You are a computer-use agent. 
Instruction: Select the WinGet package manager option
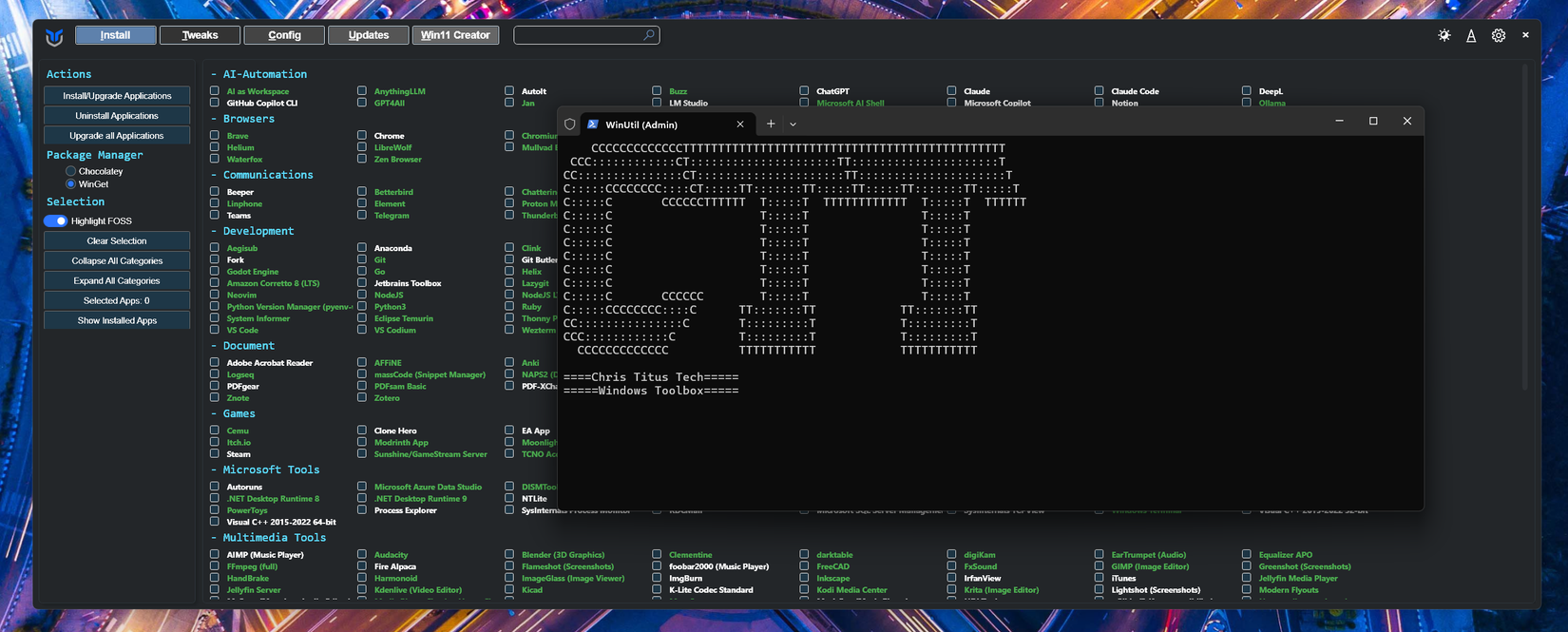tap(70, 184)
